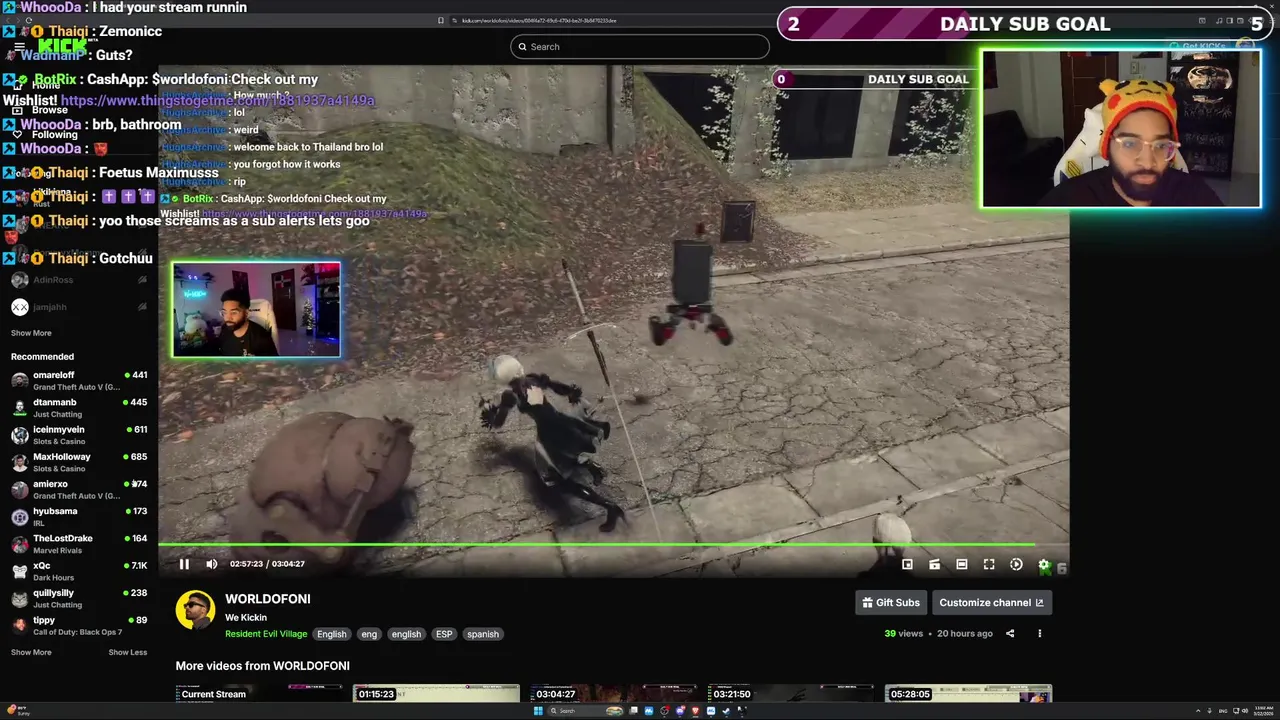Pause the video playback
Viewport: 1280px width, 720px height.
pos(184,564)
